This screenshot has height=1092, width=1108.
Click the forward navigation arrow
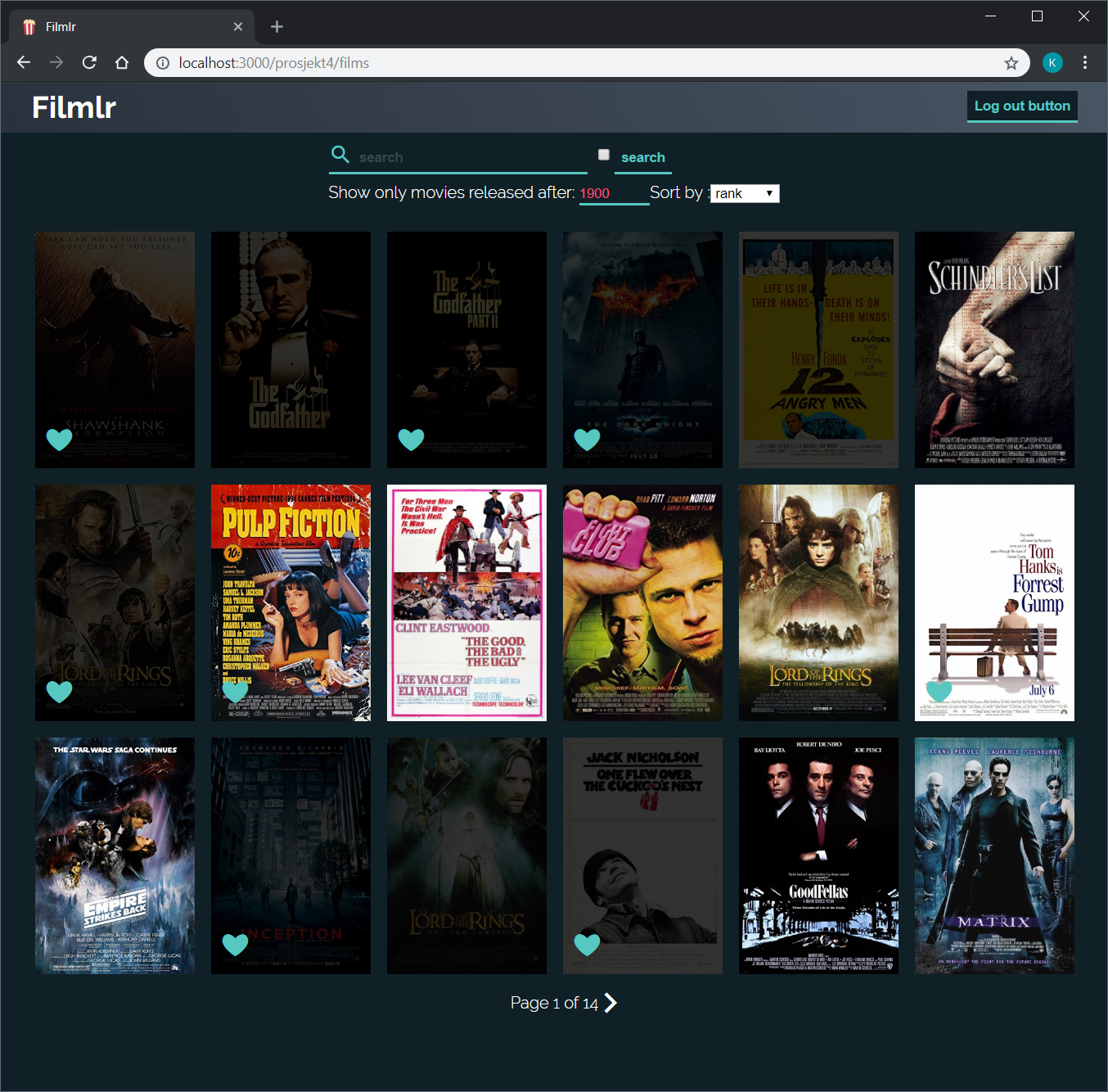[56, 62]
